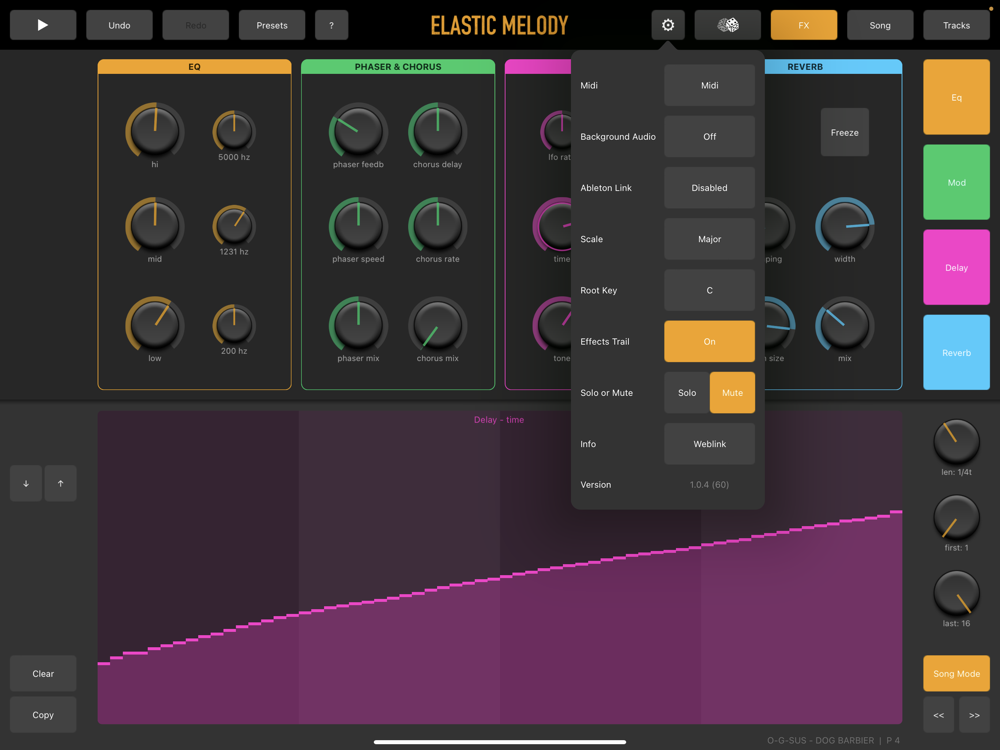Adjust the EQ mid knob
This screenshot has width=1000, height=750.
(x=154, y=225)
